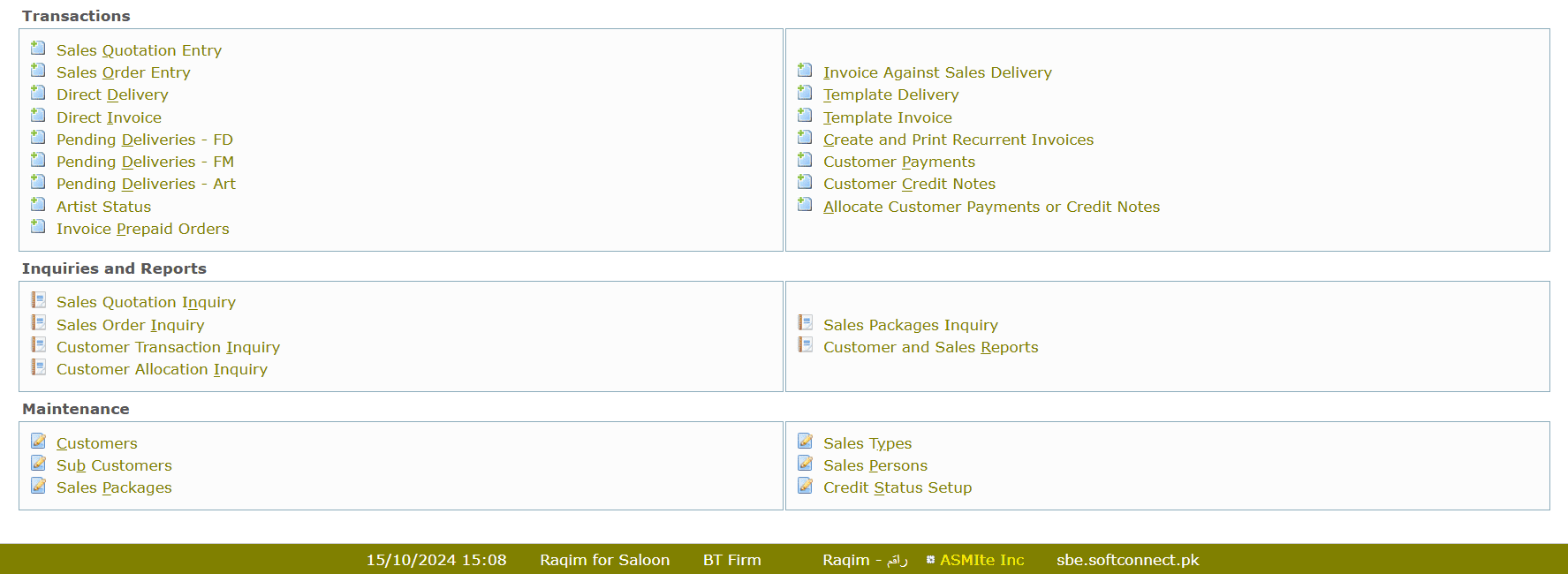Open Sales Persons maintenance
Image resolution: width=1568 pixels, height=574 pixels.
[x=875, y=465]
